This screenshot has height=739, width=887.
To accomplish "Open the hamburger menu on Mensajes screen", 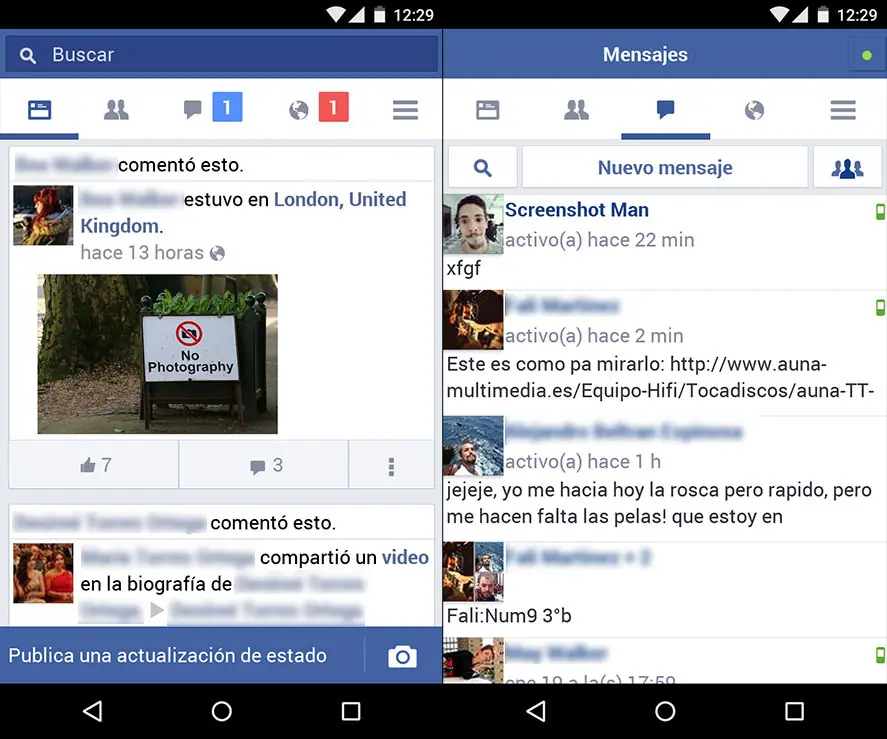I will [x=843, y=110].
